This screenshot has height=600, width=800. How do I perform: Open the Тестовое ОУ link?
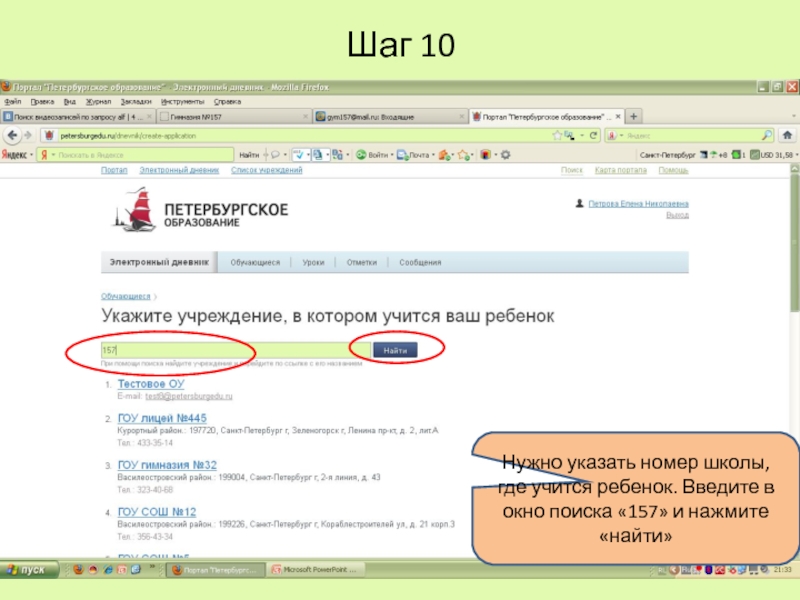(151, 384)
